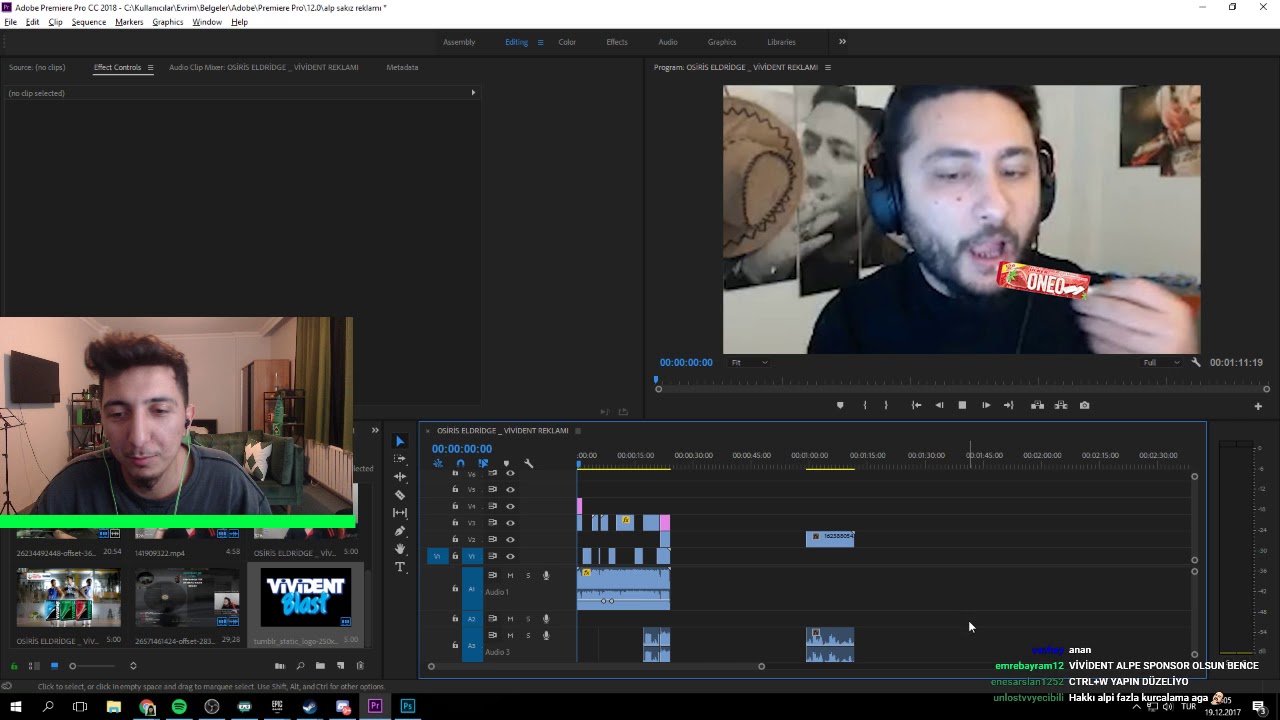
Task: Toggle V3 track visibility eye
Action: (510, 523)
